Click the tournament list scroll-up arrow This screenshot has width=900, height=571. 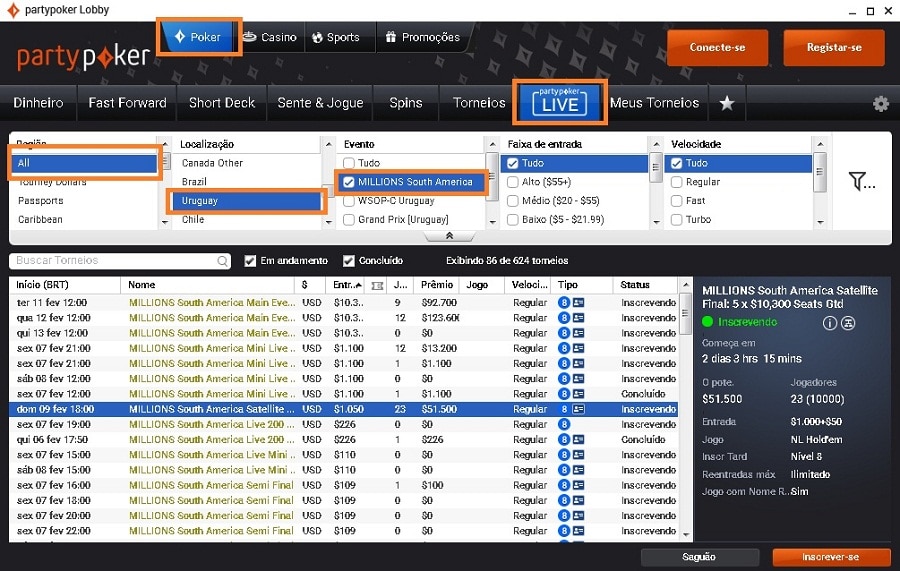pyautogui.click(x=685, y=285)
